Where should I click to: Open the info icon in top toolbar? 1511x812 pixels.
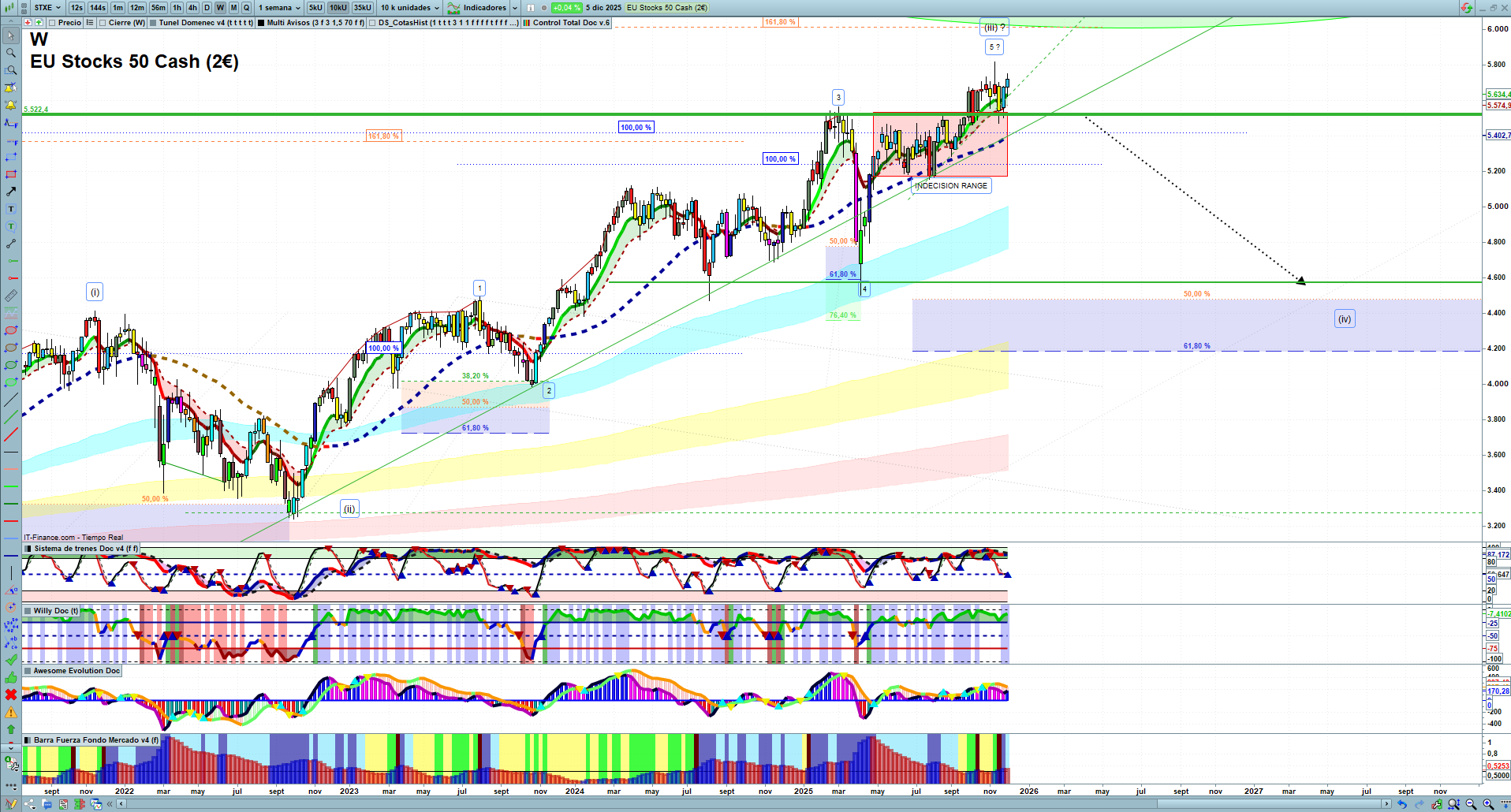pos(531,8)
